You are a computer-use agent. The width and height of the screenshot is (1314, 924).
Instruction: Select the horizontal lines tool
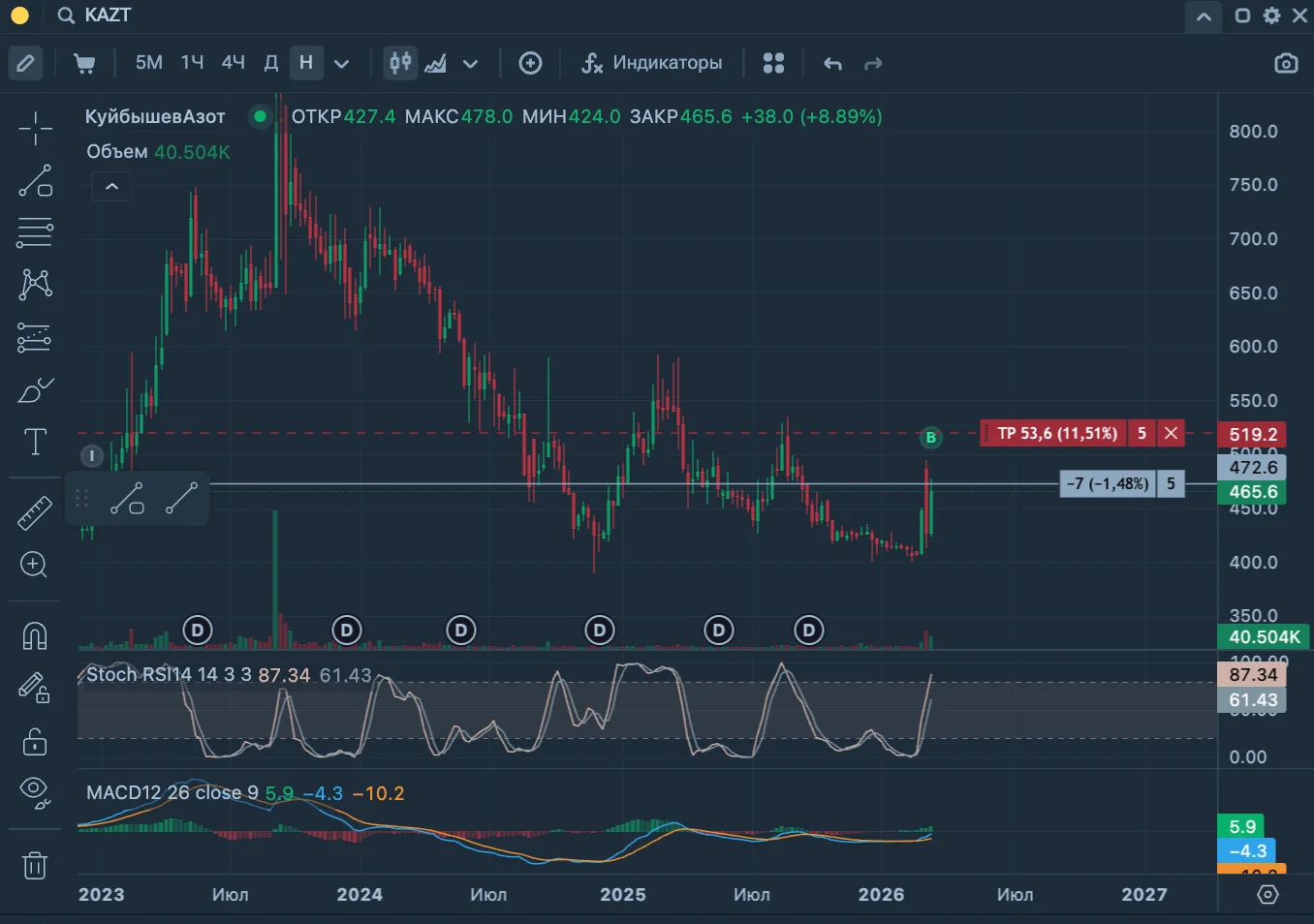point(35,232)
